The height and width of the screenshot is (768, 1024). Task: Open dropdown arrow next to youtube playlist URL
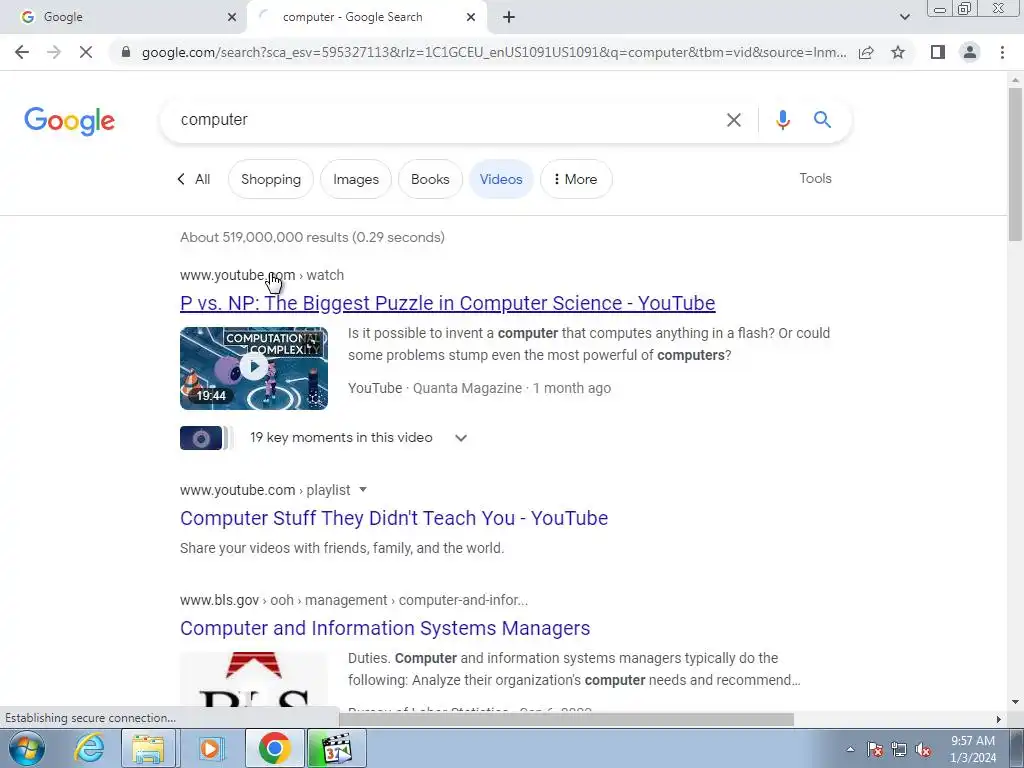pyautogui.click(x=363, y=490)
